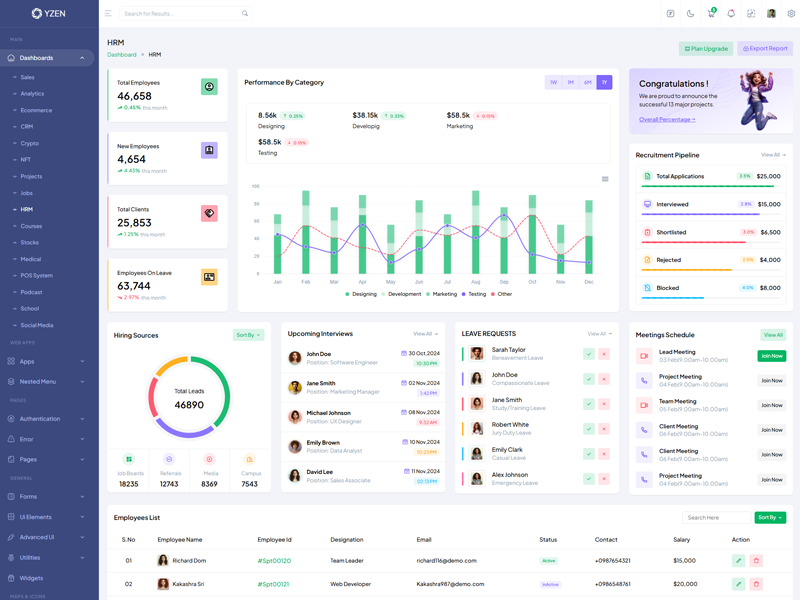Approve Sarah Taylor's leave request
Image resolution: width=800 pixels, height=600 pixels.
click(589, 354)
